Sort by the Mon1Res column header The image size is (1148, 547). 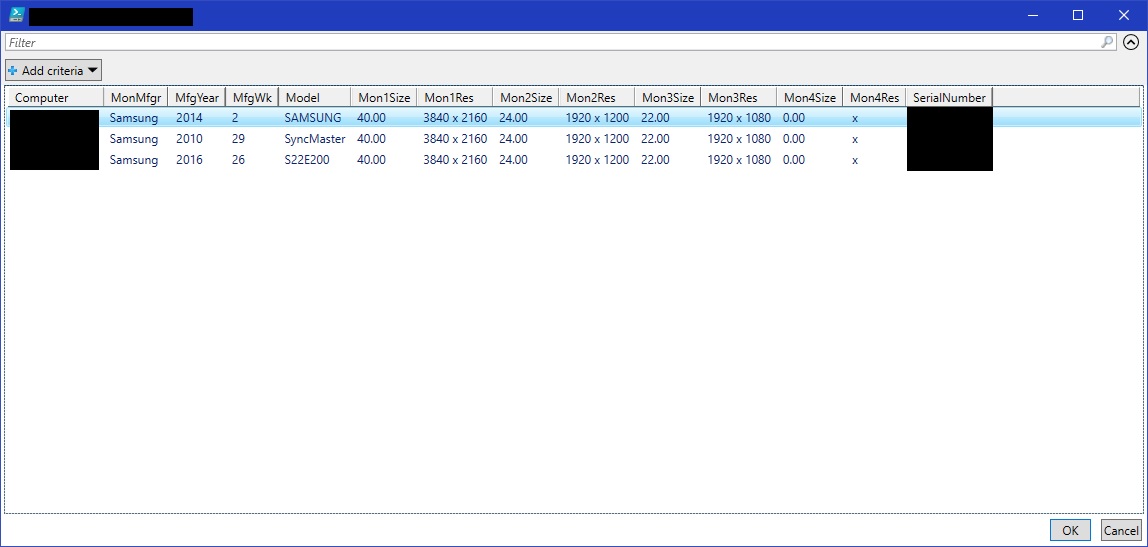click(454, 97)
